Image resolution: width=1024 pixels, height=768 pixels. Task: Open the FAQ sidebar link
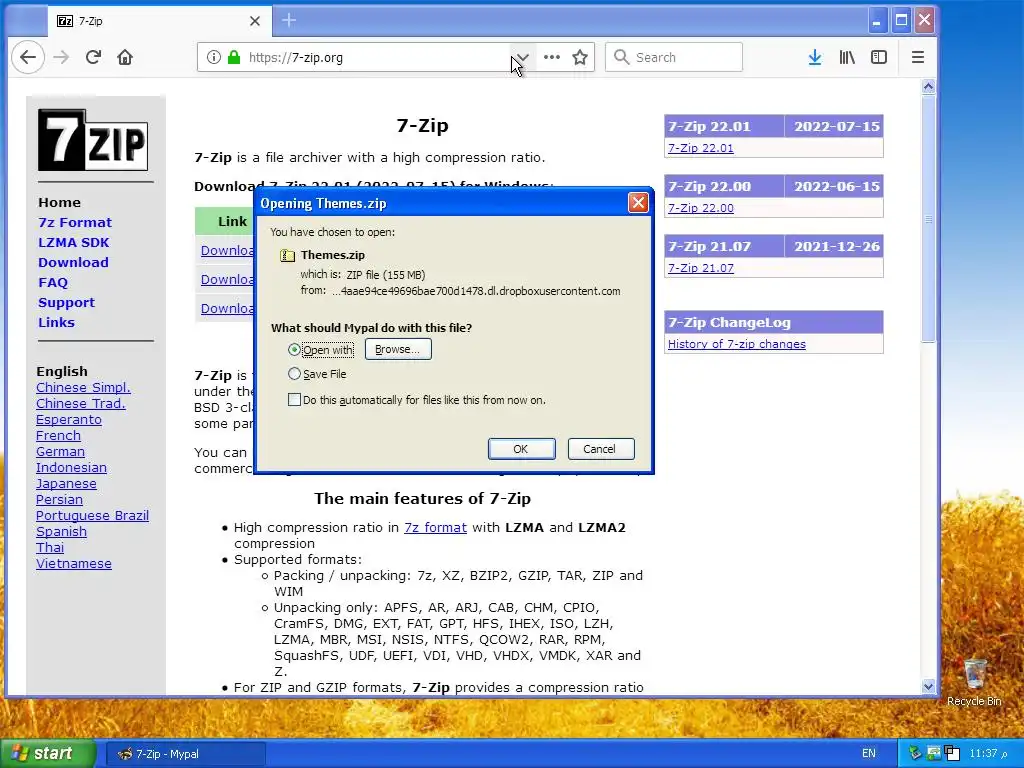click(53, 283)
